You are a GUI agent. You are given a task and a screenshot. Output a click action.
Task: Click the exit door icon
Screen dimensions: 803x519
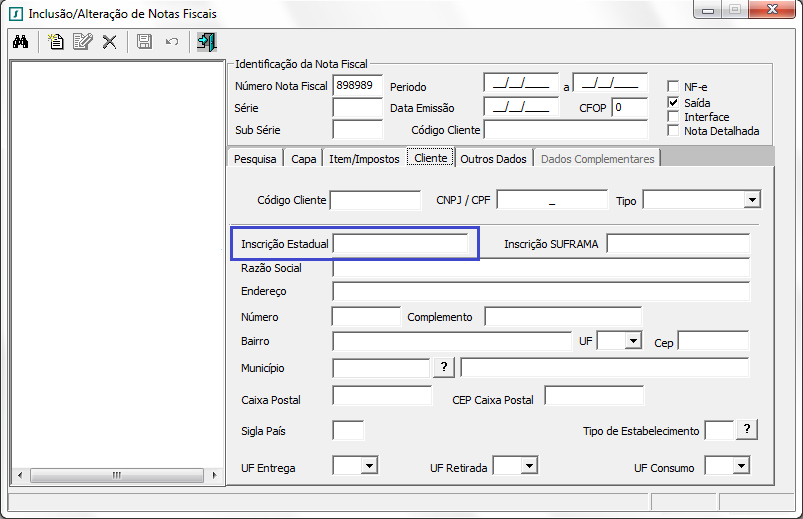coord(206,42)
